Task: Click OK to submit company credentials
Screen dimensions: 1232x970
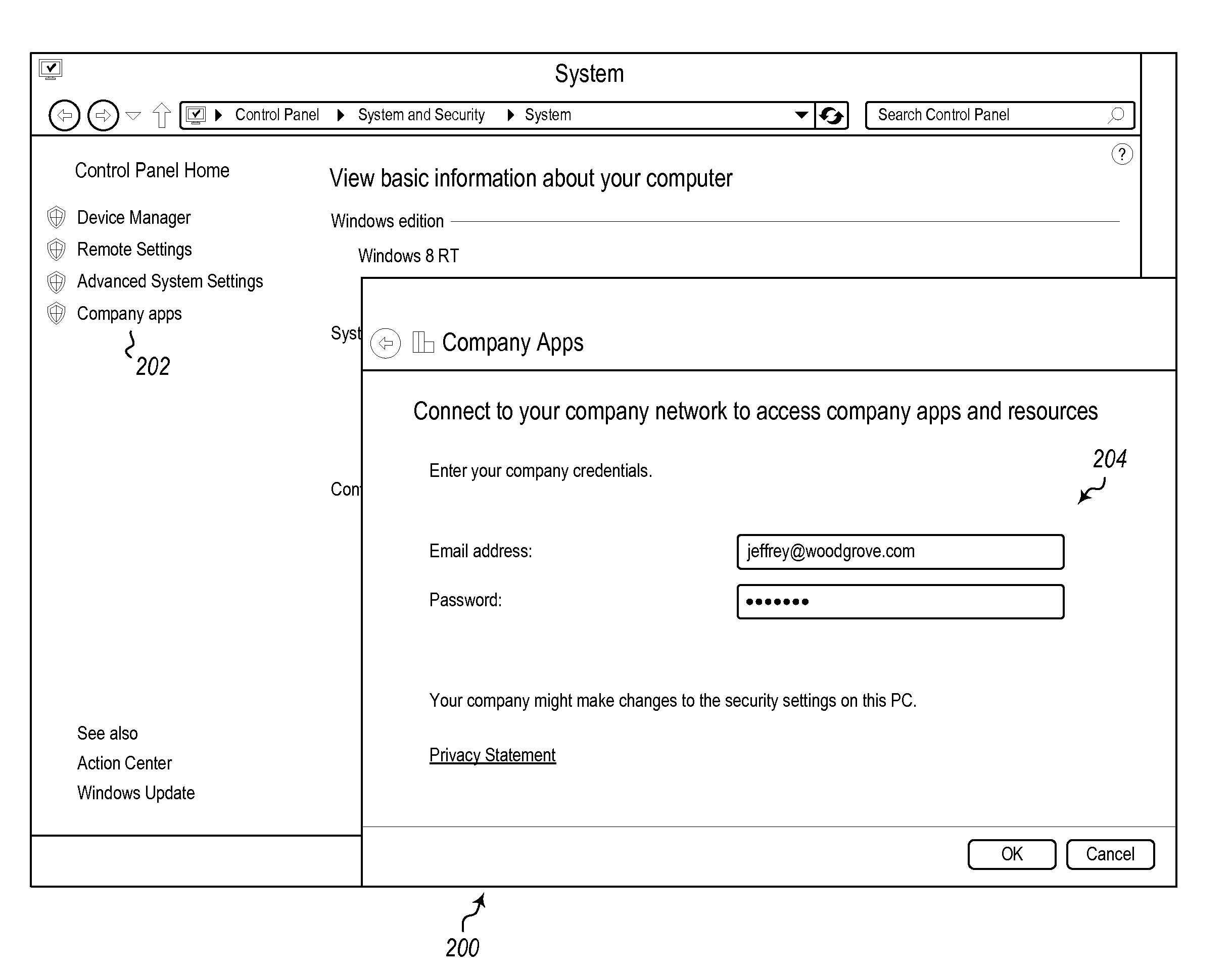Action: click(1013, 853)
